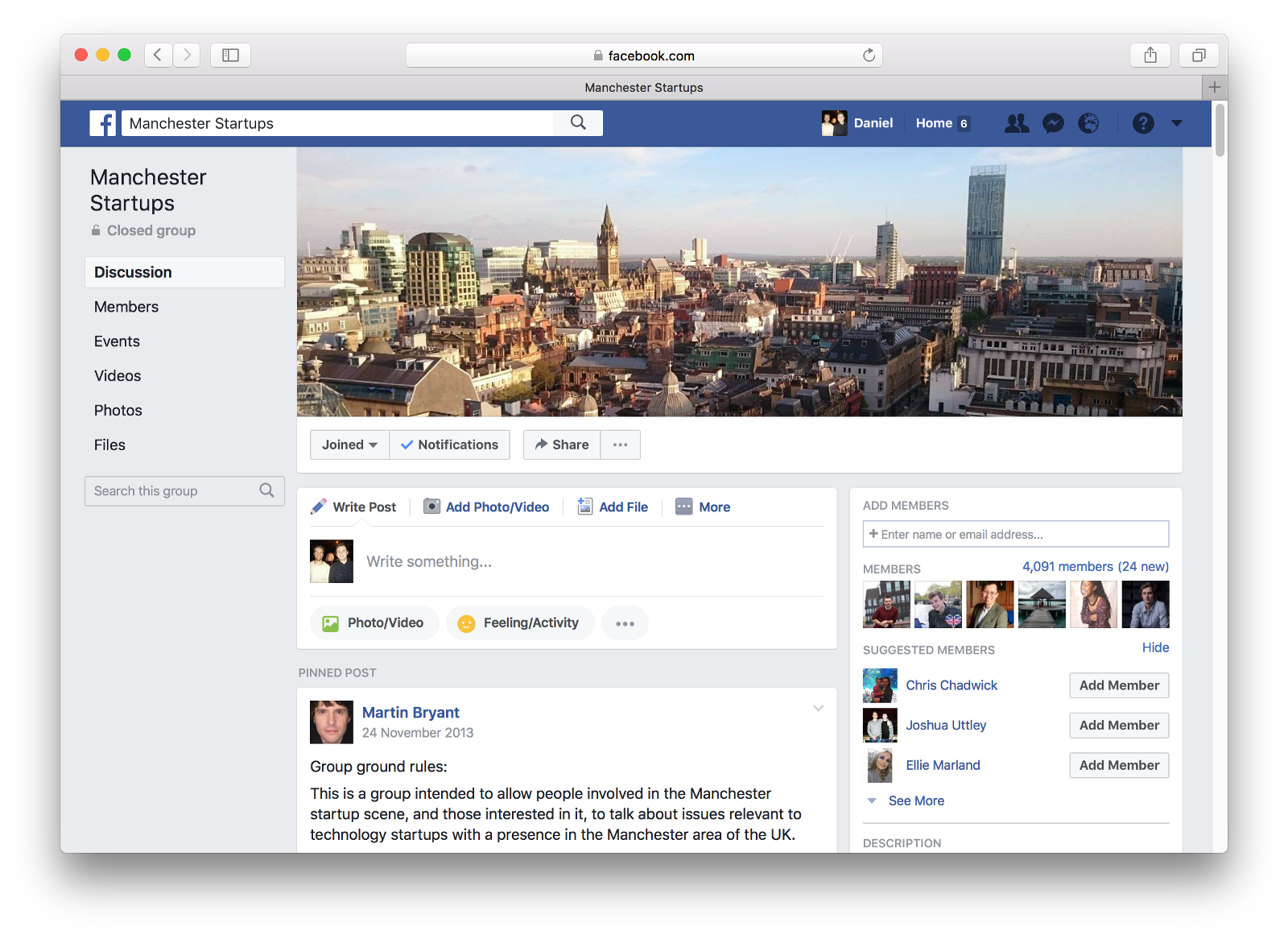Click the Search this group field
Viewport: 1288px width, 939px height.
175,491
